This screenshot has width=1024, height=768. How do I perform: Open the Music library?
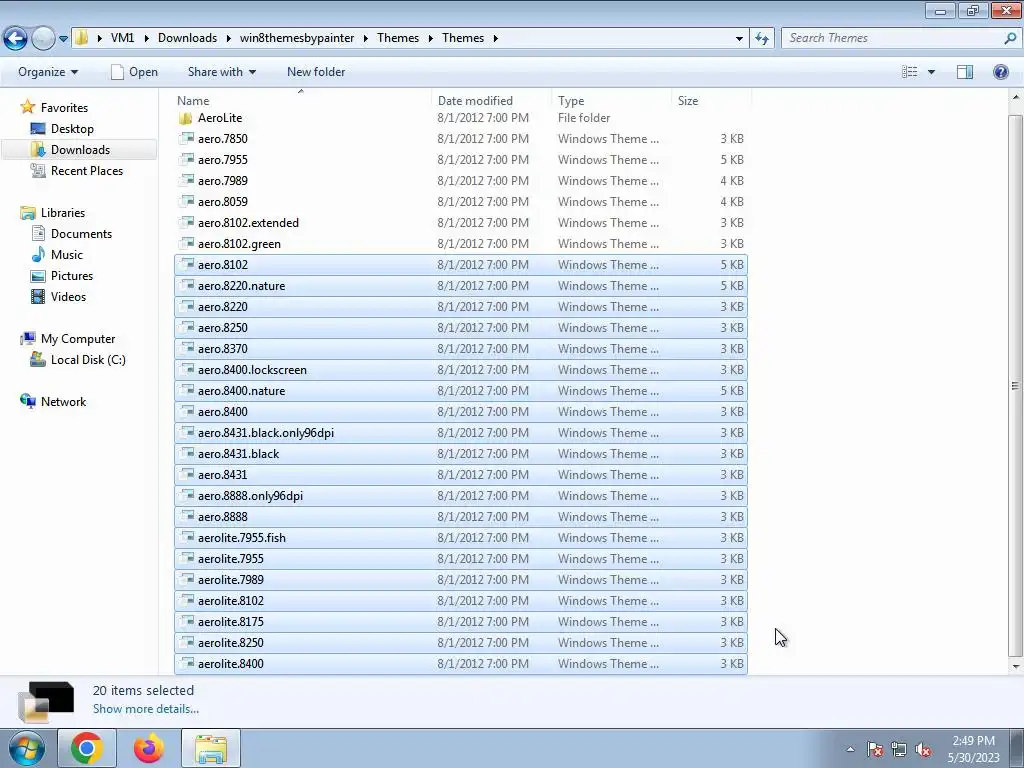[67, 255]
